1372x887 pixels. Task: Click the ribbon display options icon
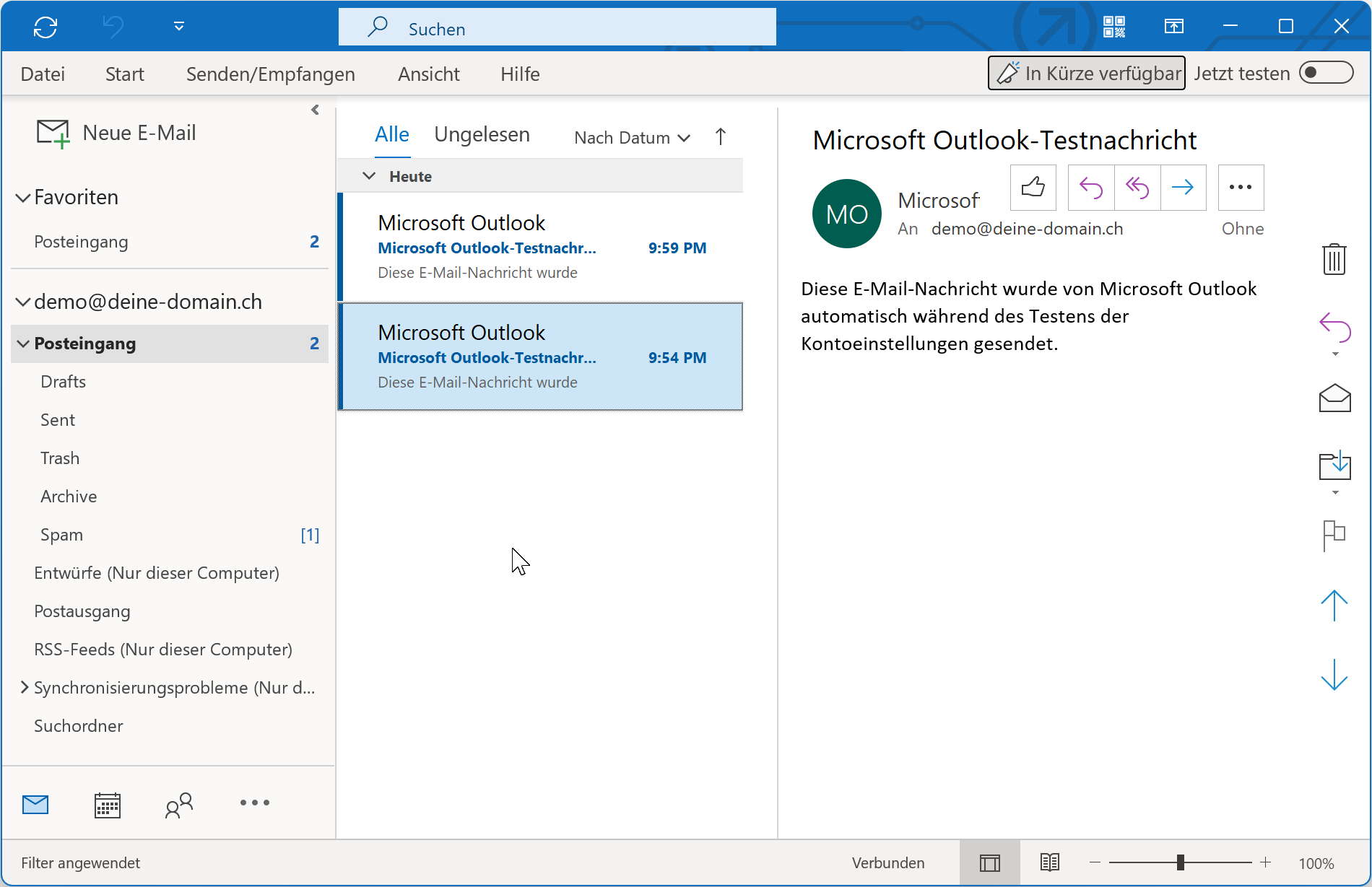tap(1174, 27)
